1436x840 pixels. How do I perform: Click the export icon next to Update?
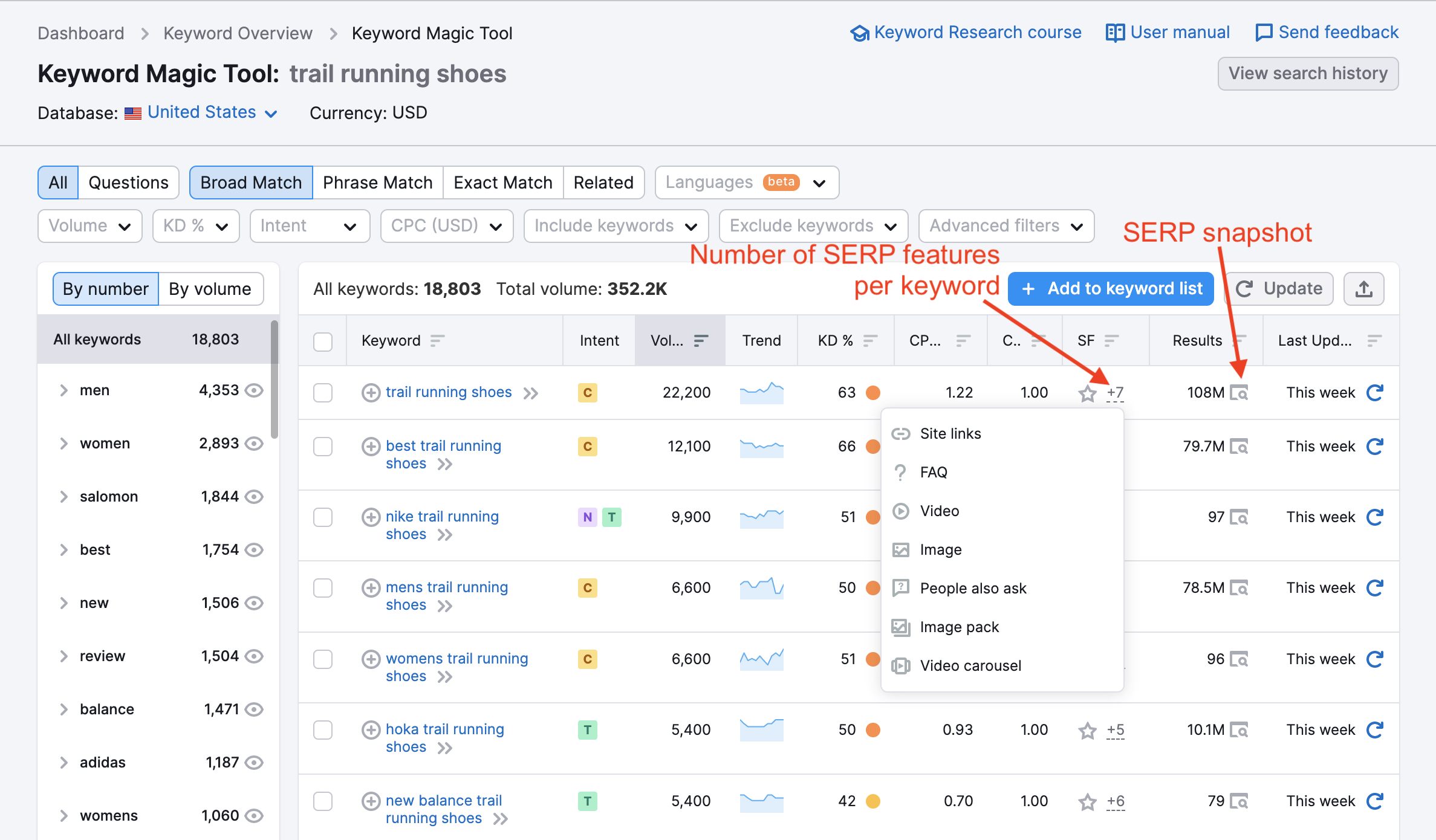click(1363, 289)
